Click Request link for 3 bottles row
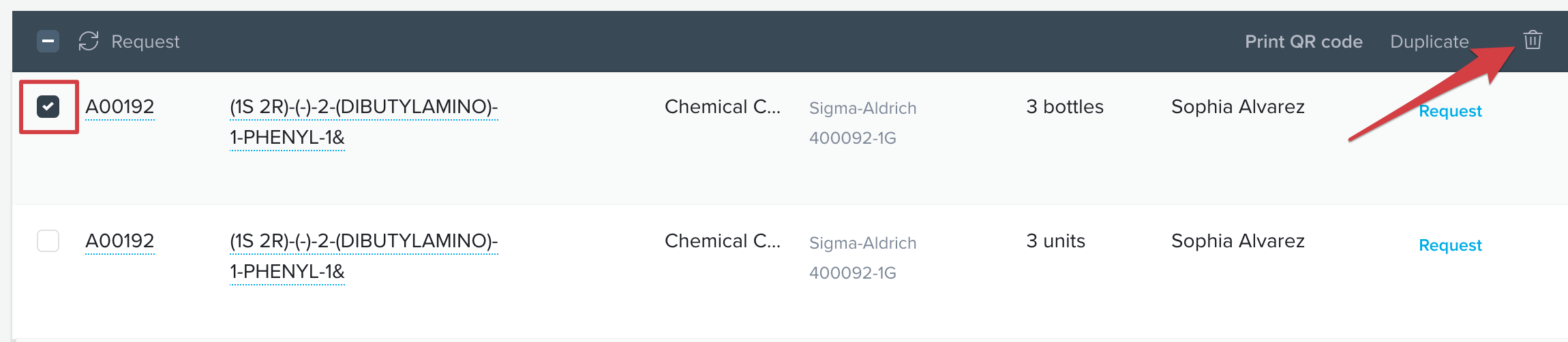Screen dimensions: 1568x342 [x=1450, y=111]
